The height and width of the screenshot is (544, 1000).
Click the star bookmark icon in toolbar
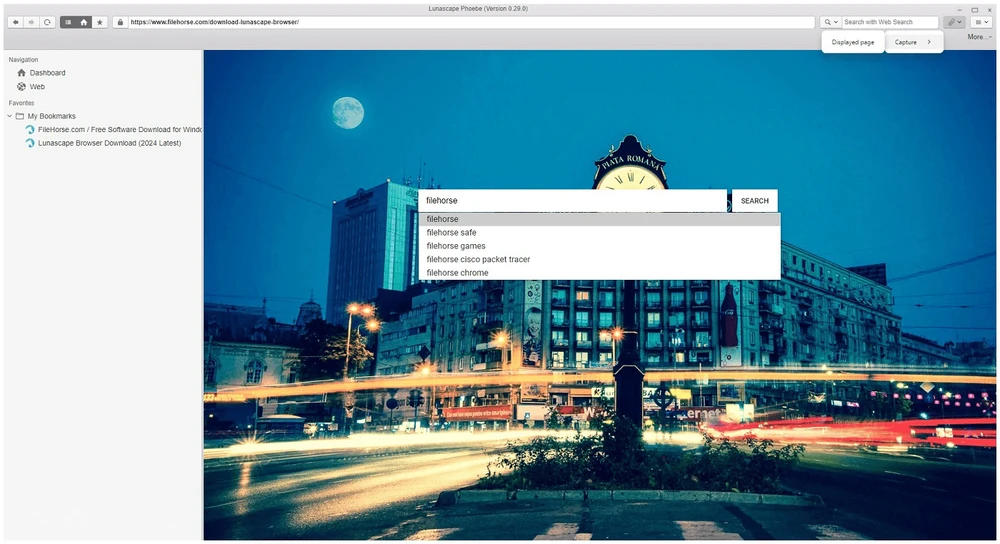tap(100, 22)
